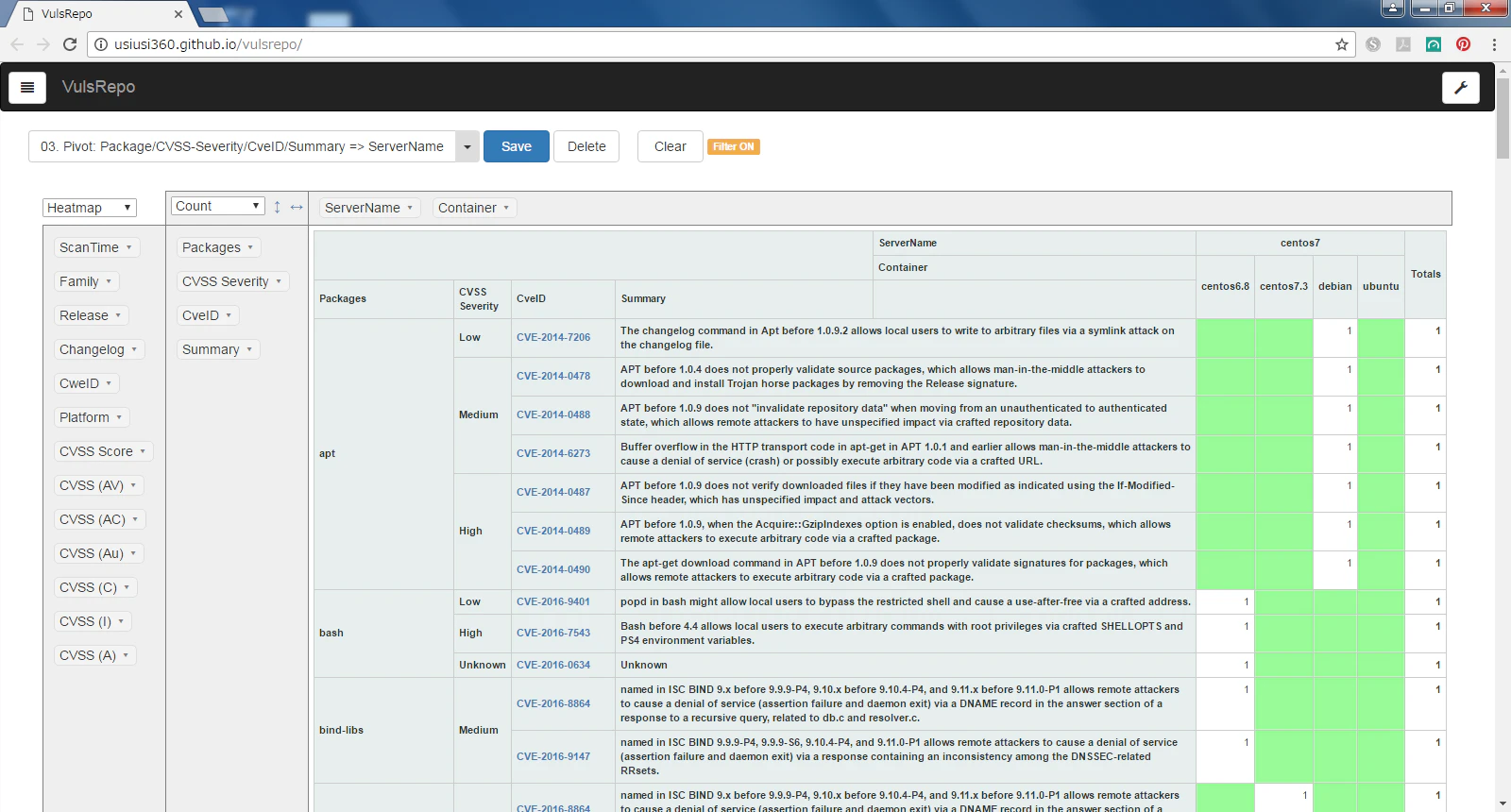Toggle the row sort order arrow
This screenshot has height=812, width=1511.
click(277, 207)
